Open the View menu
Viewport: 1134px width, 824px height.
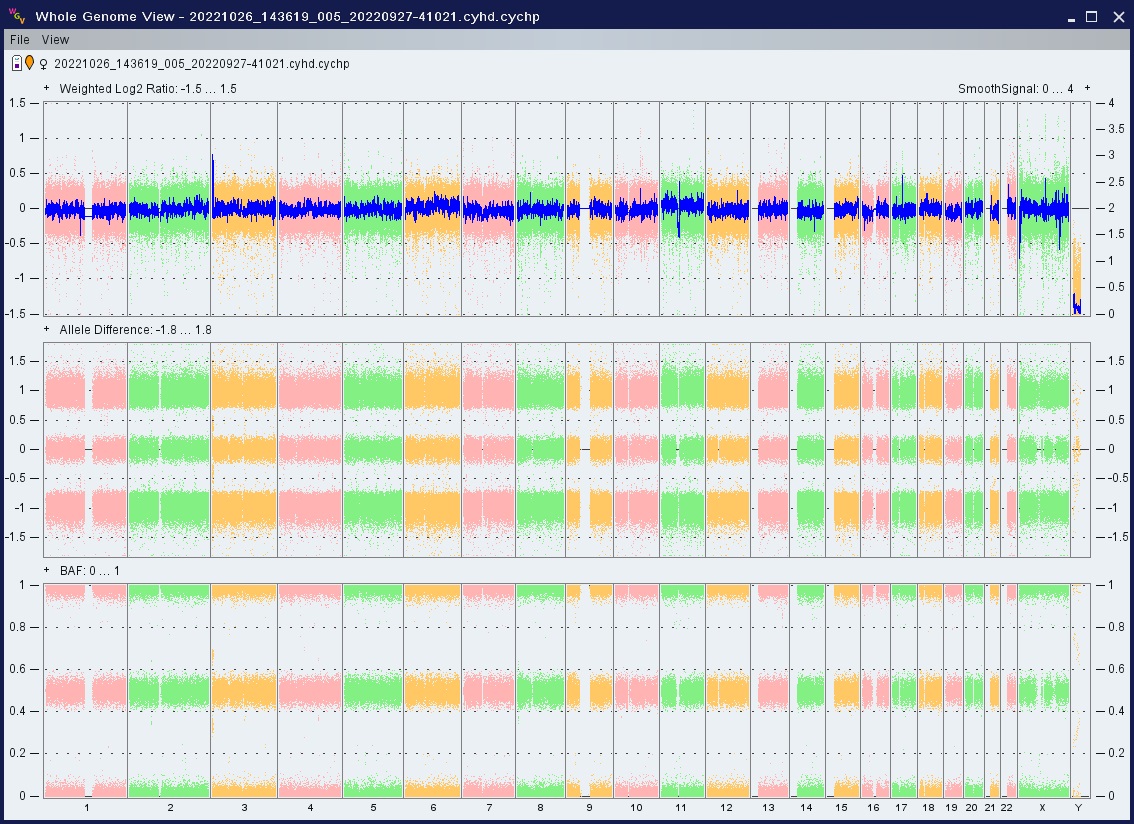[x=55, y=40]
